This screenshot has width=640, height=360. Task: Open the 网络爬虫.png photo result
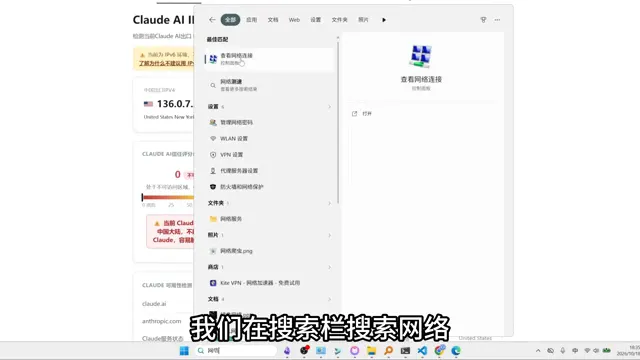point(269,251)
